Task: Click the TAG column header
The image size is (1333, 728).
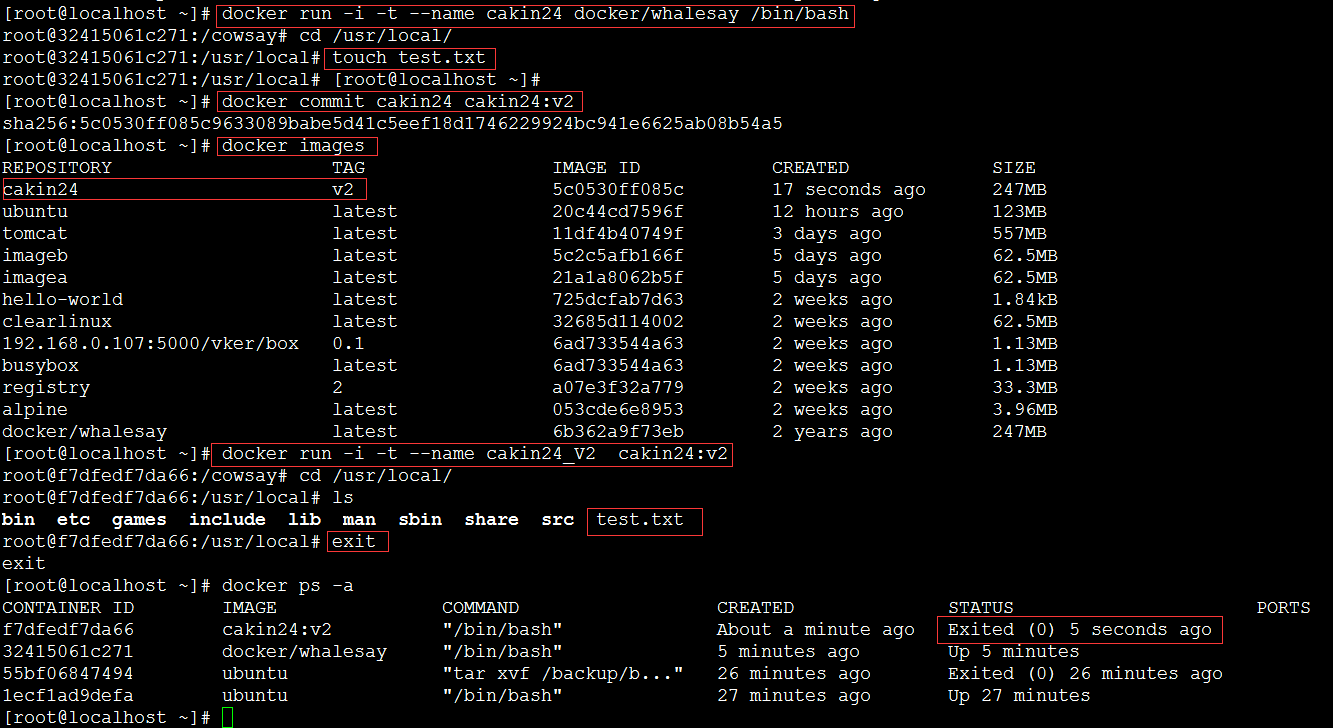Action: [348, 168]
